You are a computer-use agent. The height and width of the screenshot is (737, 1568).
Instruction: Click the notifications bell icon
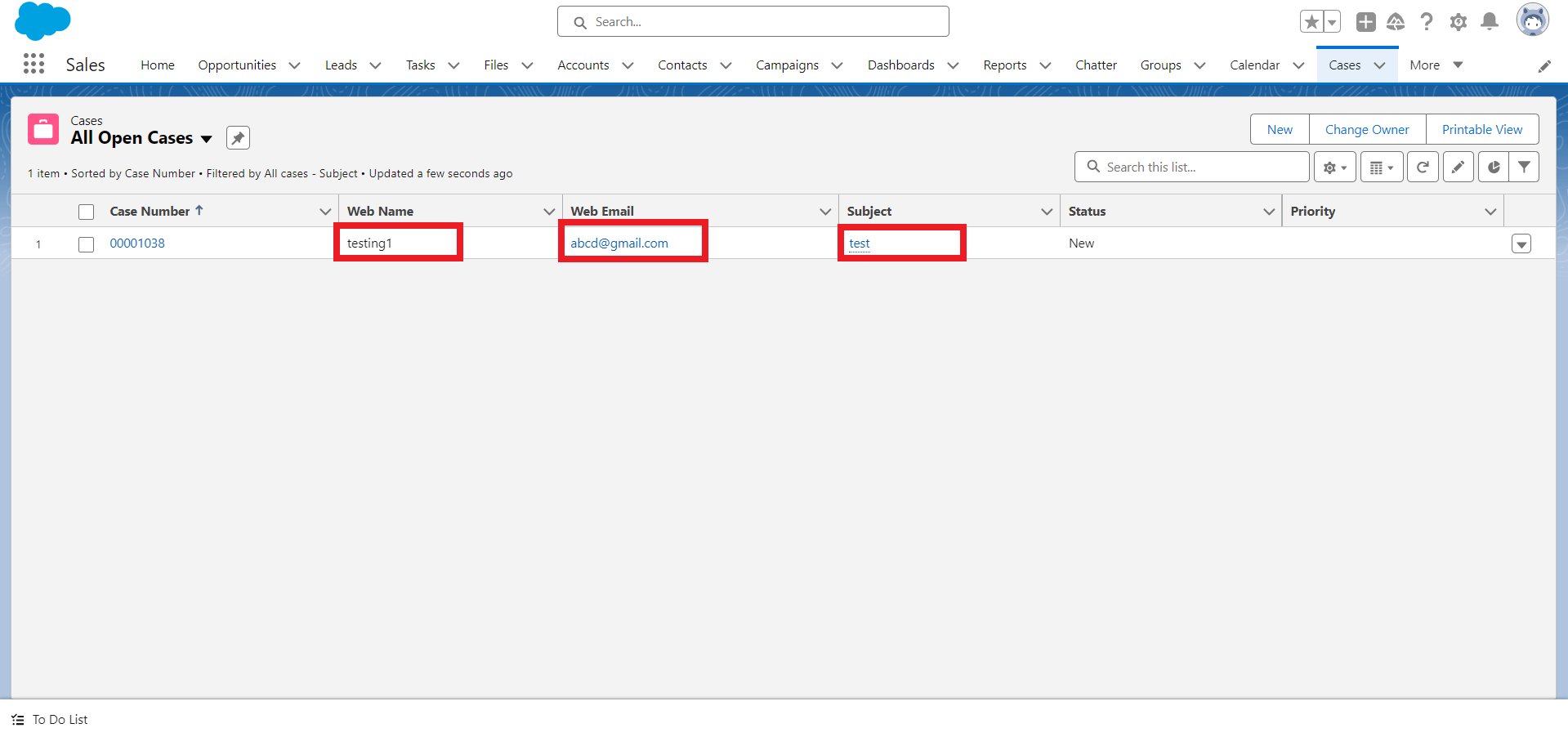[x=1490, y=22]
